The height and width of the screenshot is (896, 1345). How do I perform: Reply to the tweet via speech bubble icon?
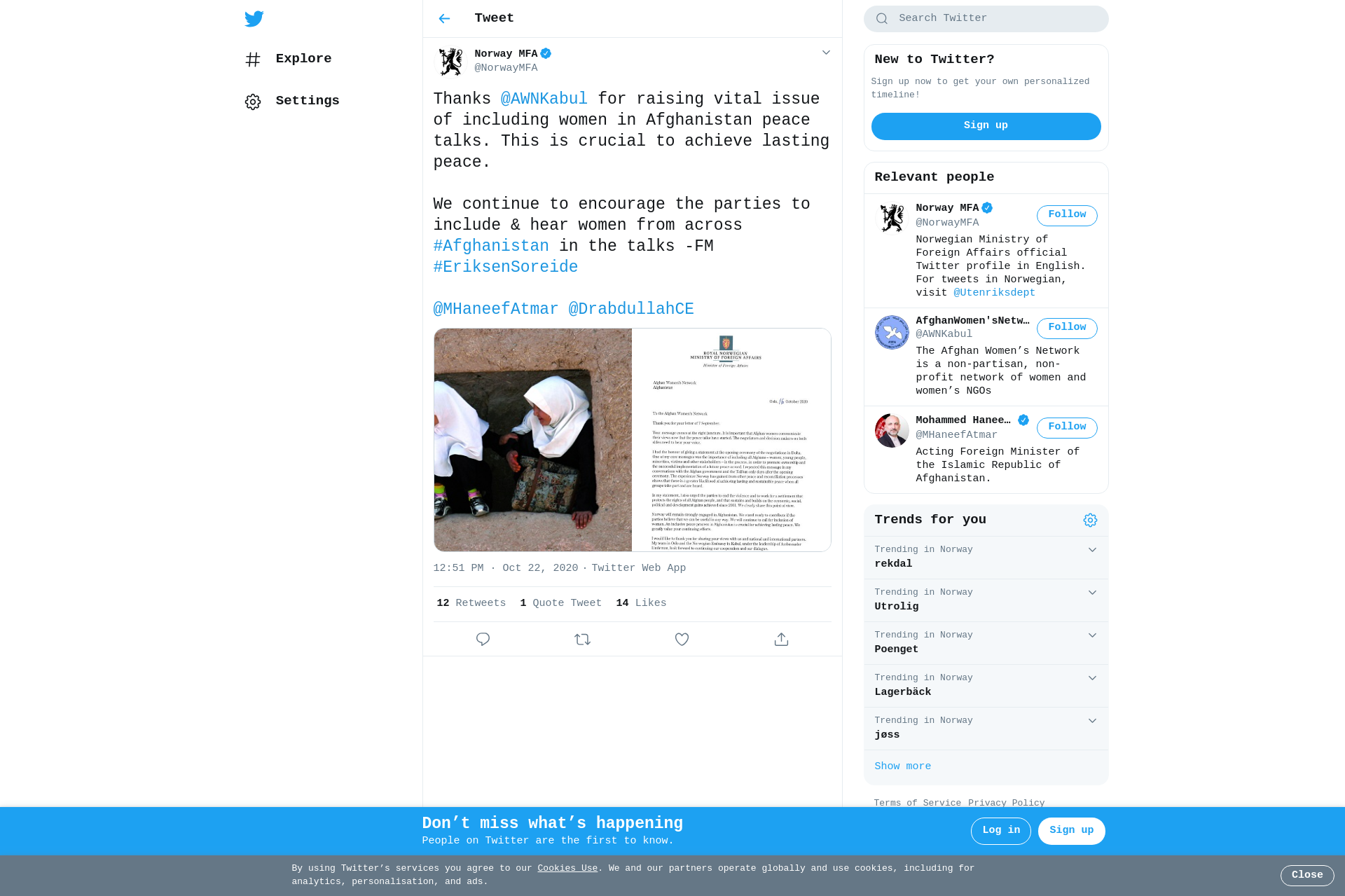pos(483,639)
